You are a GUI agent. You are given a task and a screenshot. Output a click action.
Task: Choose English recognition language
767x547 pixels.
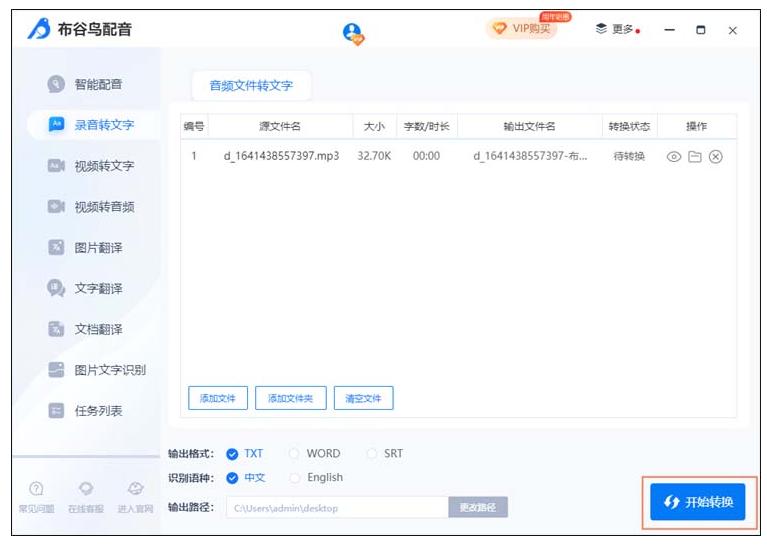click(x=295, y=478)
